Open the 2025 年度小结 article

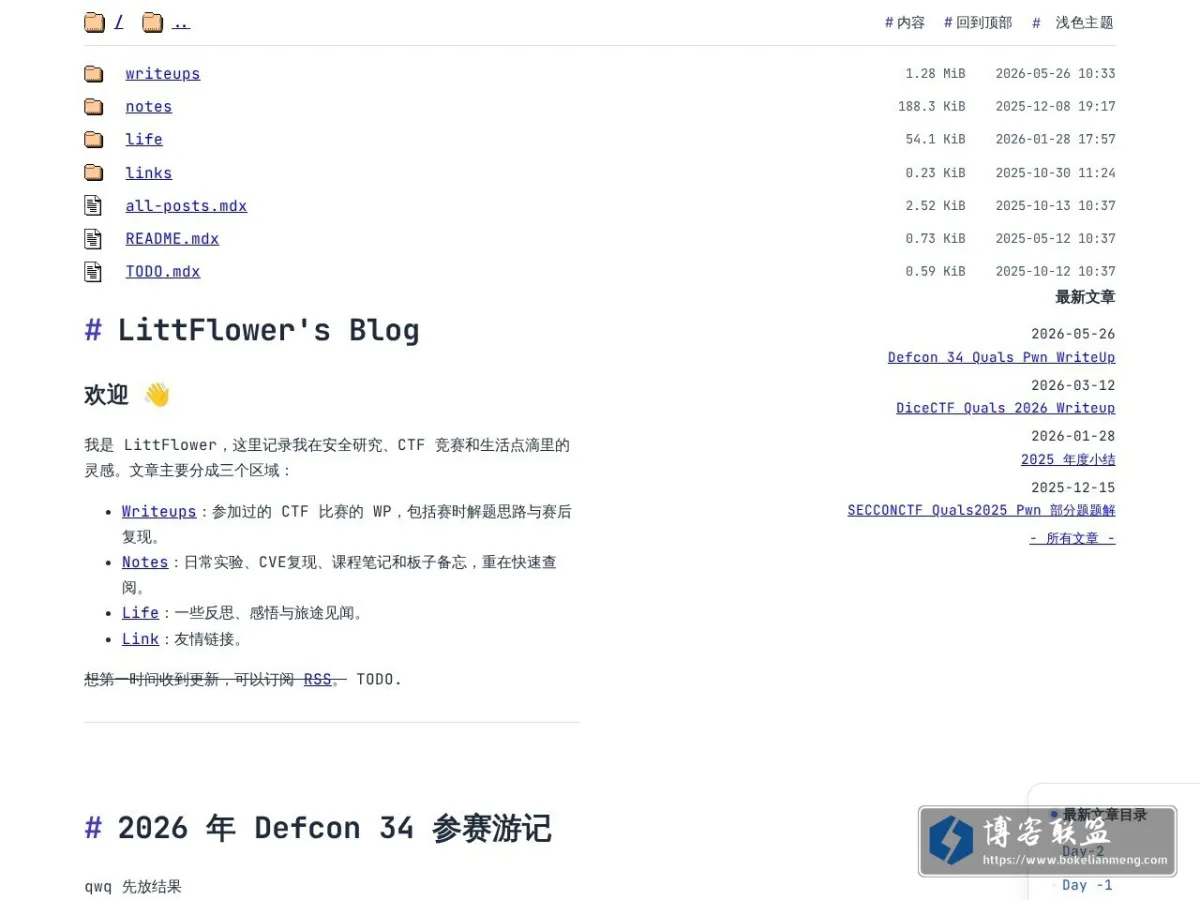[1068, 460]
